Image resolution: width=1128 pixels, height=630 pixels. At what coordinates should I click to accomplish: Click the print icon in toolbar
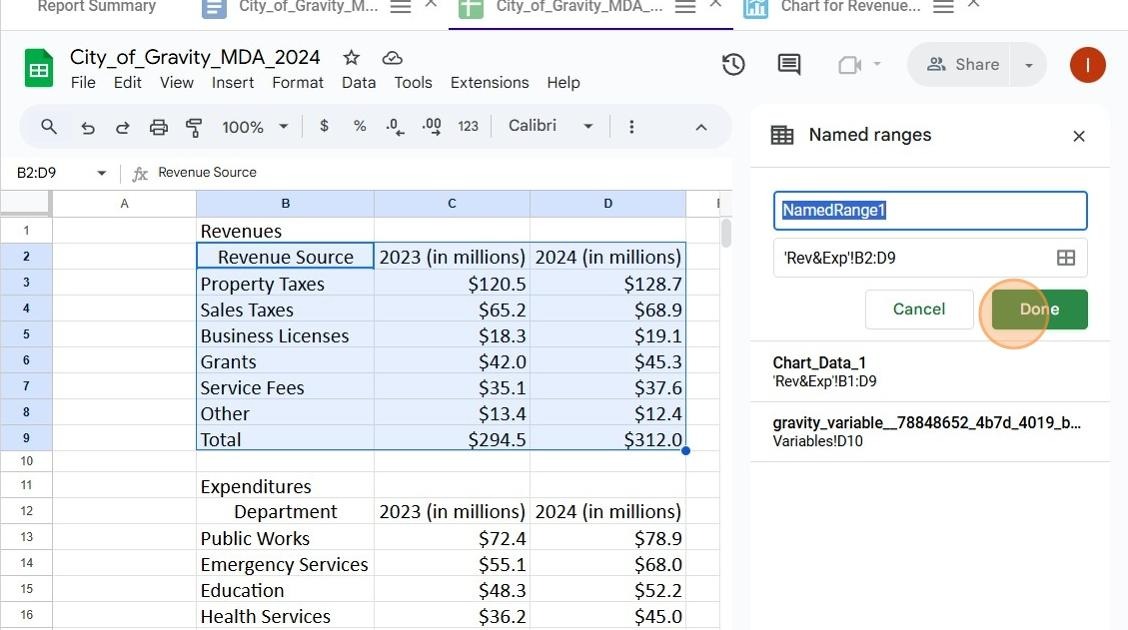(x=158, y=128)
